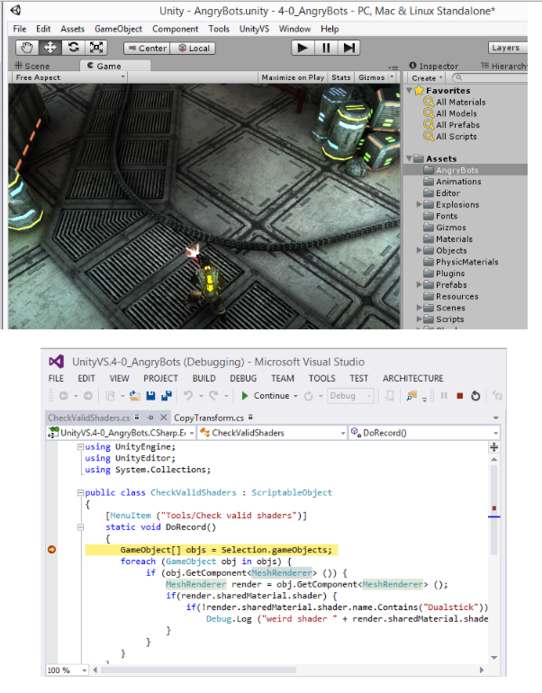542x693 pixels.
Task: Click the editor split window icon
Action: (x=494, y=447)
